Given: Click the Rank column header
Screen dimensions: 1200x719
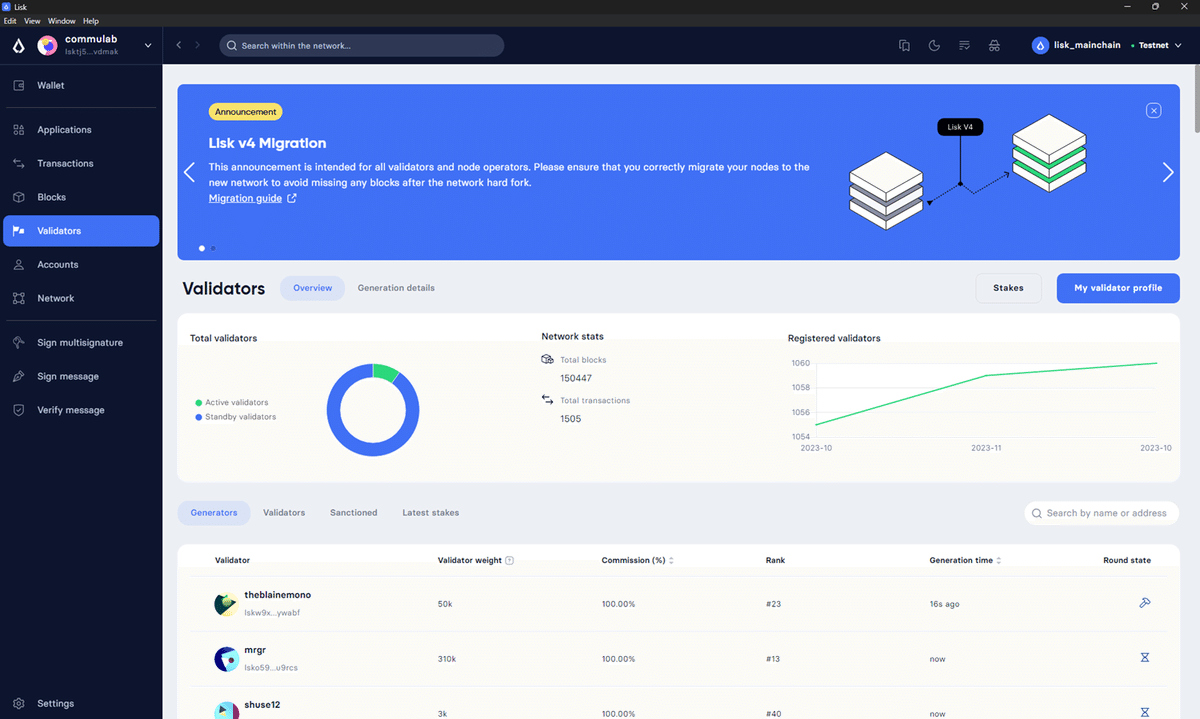Looking at the screenshot, I should pos(775,561).
